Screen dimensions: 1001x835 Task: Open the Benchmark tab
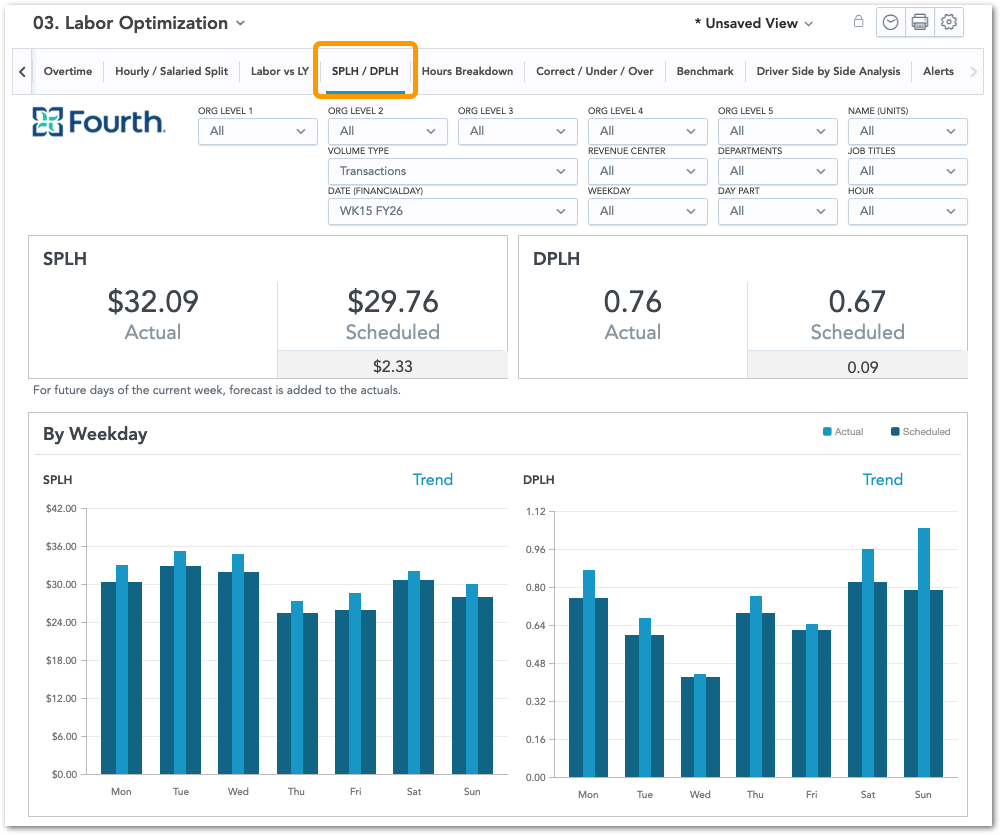[704, 71]
